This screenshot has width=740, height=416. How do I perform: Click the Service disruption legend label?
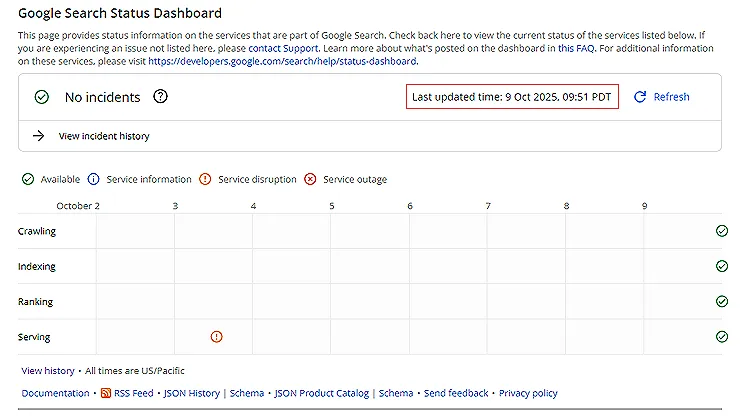tap(257, 179)
